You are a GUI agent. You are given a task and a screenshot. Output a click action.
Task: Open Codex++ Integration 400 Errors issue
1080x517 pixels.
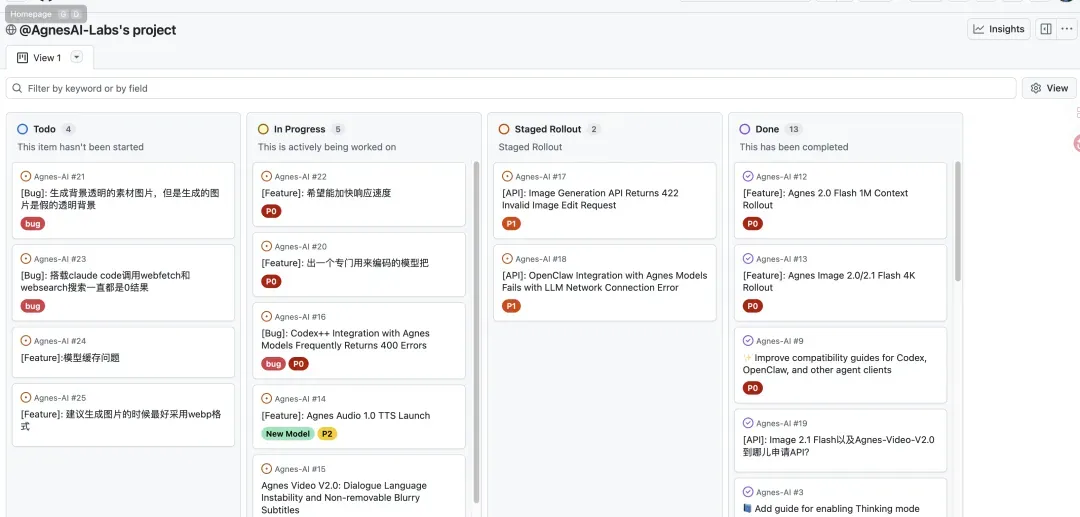tap(346, 339)
